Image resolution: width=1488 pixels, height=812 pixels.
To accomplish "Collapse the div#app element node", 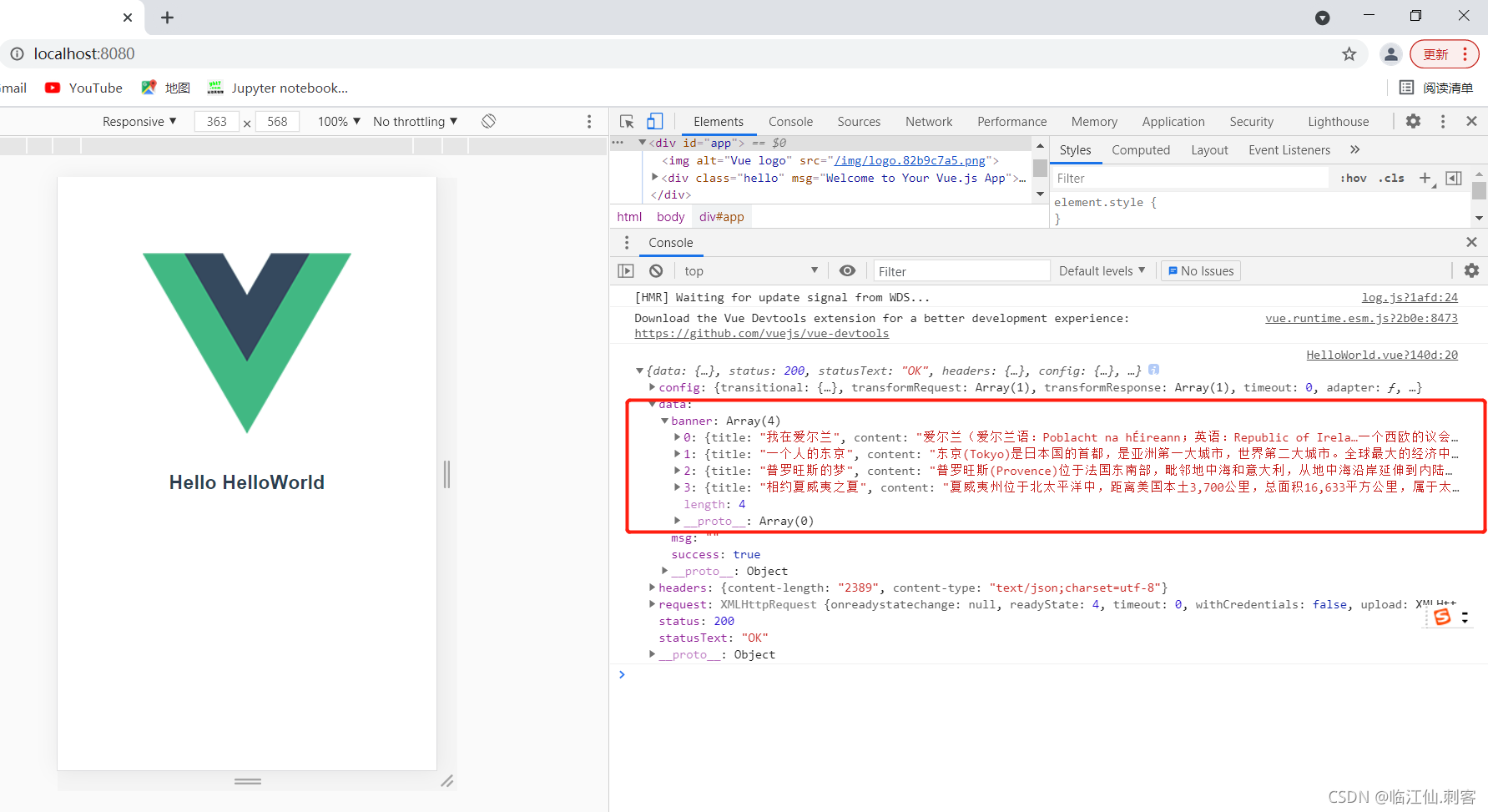I will click(642, 143).
